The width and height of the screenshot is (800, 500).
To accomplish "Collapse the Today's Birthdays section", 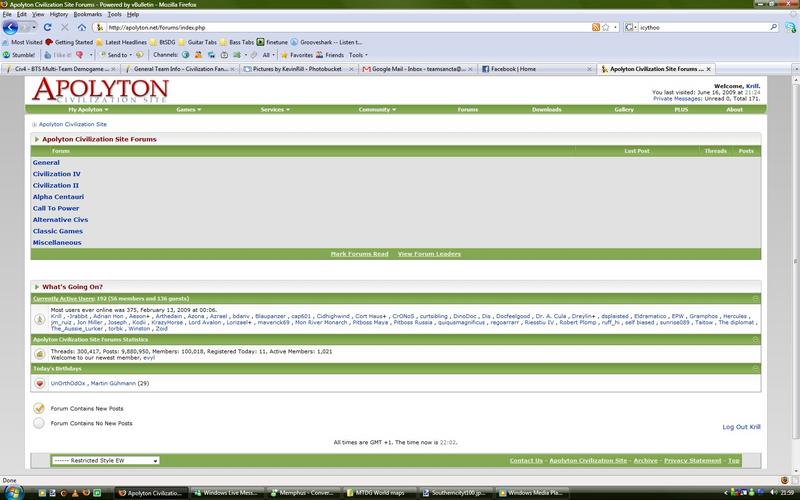I will point(755,369).
